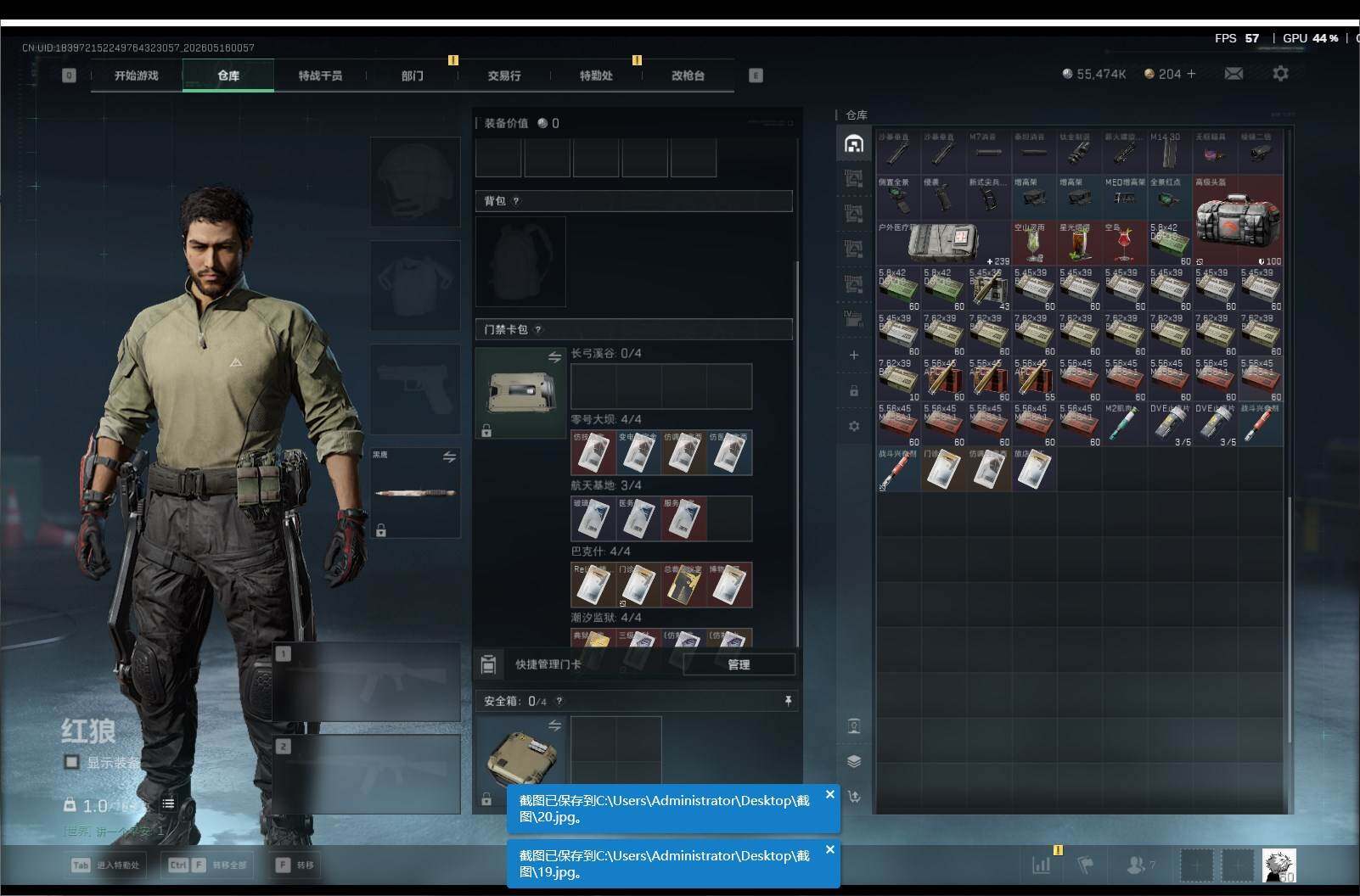The width and height of the screenshot is (1360, 896).
Task: Click the E key hint after 改枪台
Action: click(756, 76)
